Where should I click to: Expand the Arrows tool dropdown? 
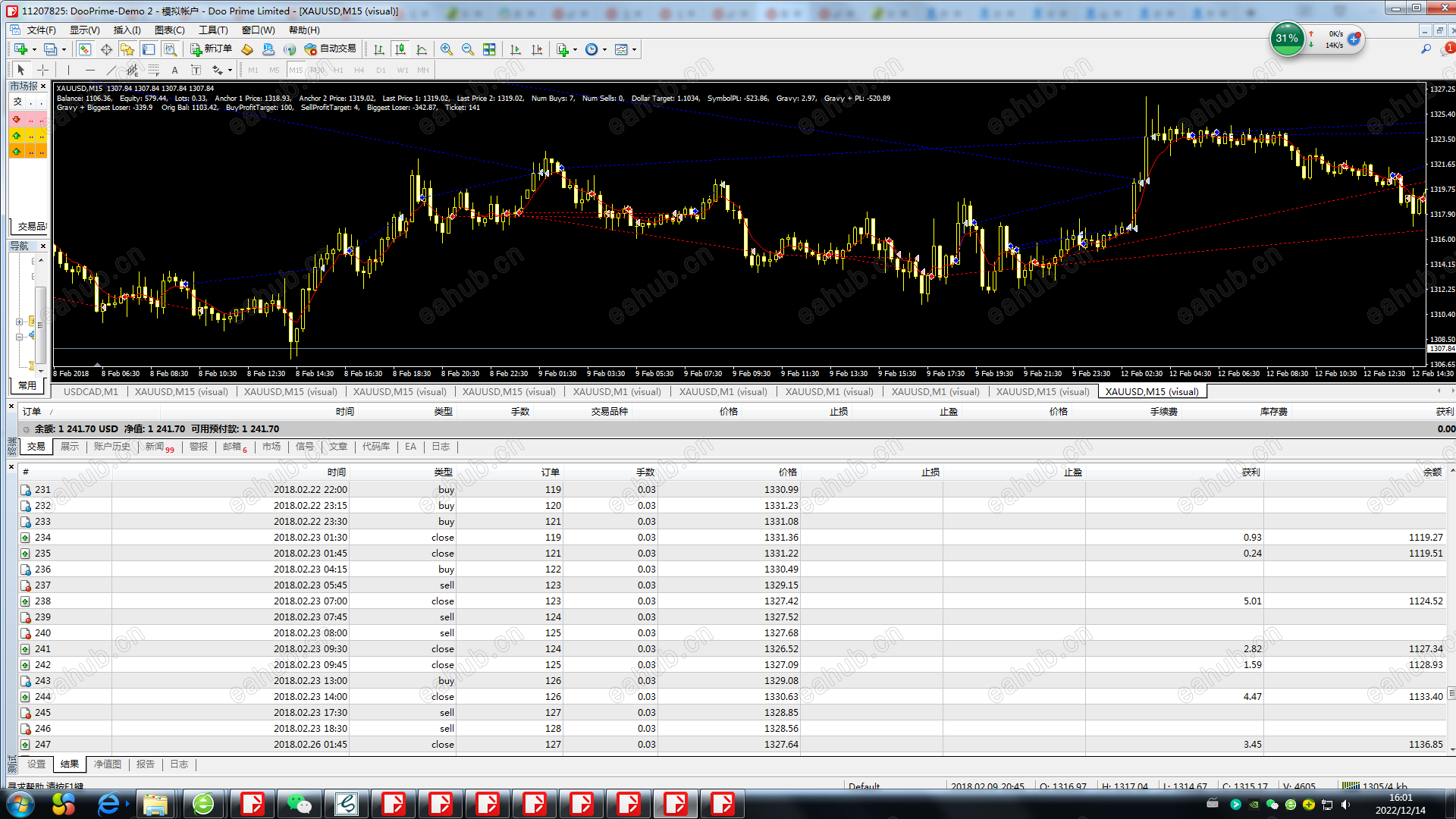point(230,70)
